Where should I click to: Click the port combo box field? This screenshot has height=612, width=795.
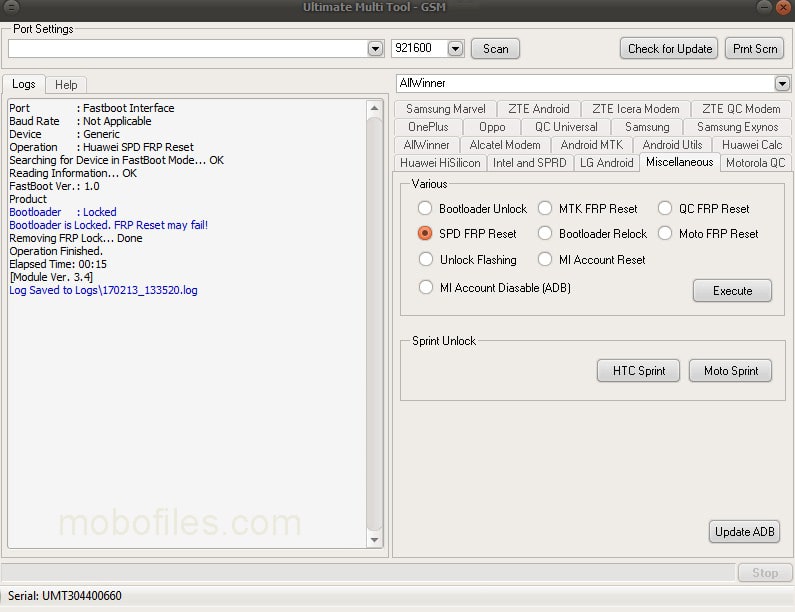click(196, 49)
